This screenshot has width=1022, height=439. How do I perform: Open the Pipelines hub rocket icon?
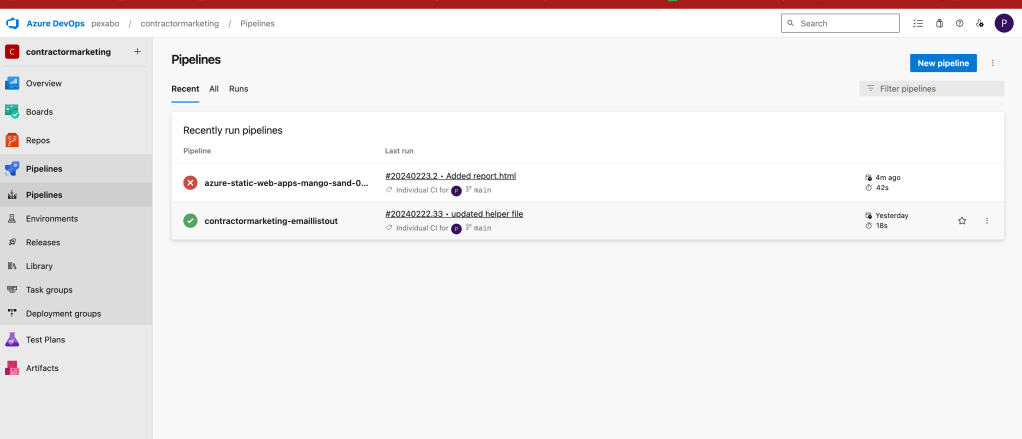point(12,169)
